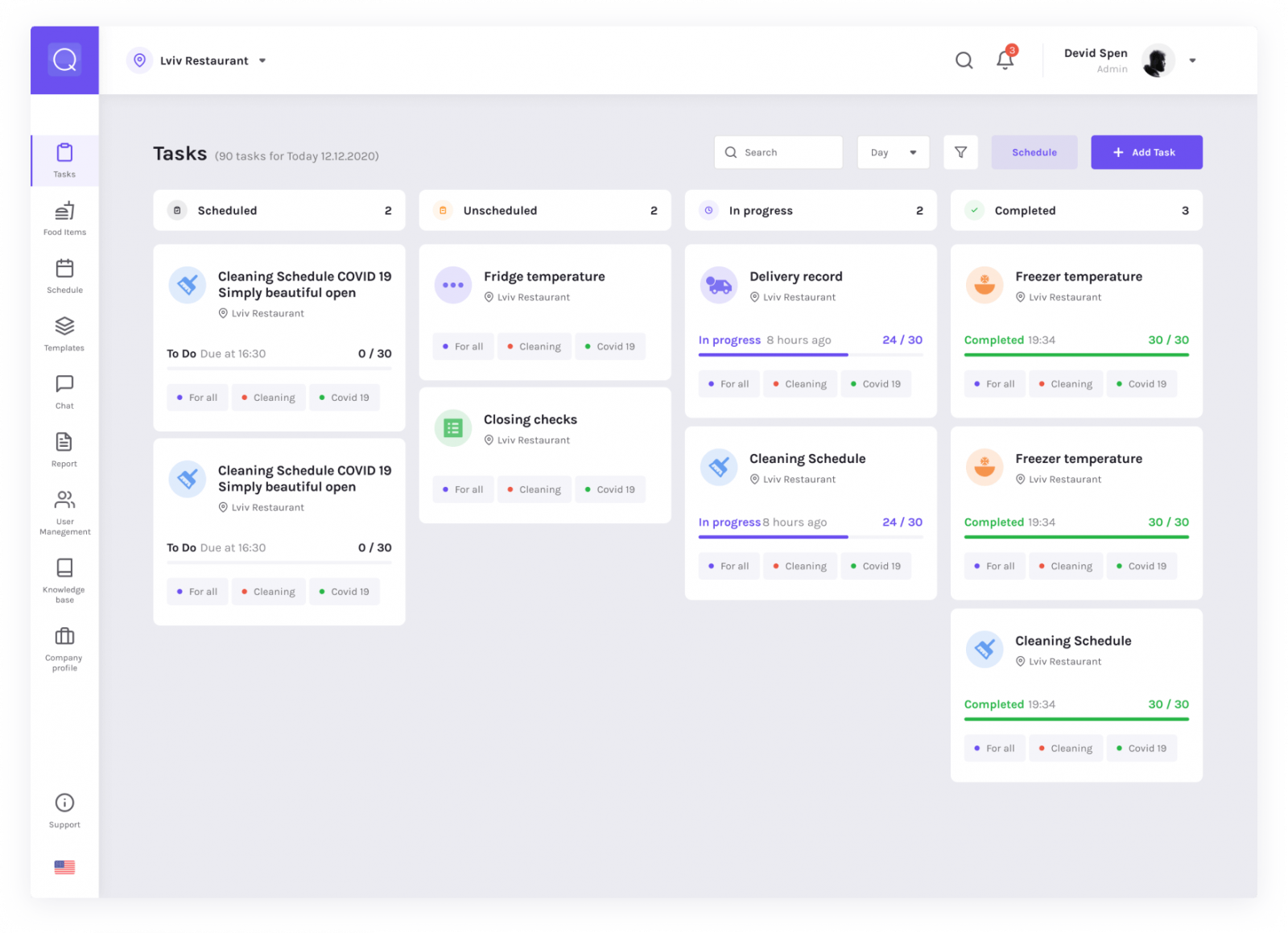Expand the Devid Spen account menu arrow
The height and width of the screenshot is (933, 1288).
pos(1192,60)
